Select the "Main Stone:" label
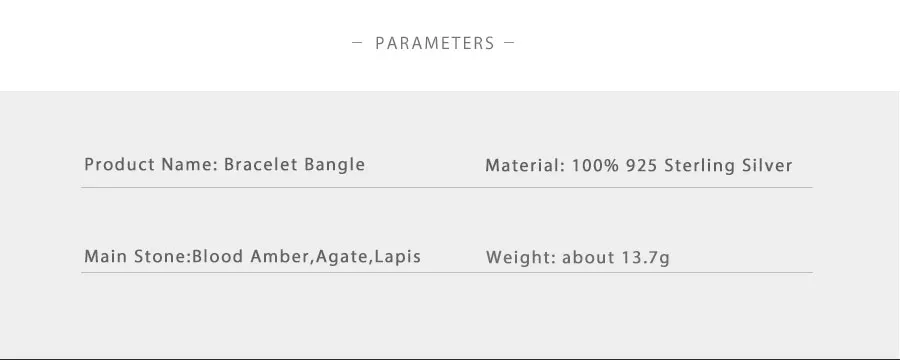 click(138, 256)
